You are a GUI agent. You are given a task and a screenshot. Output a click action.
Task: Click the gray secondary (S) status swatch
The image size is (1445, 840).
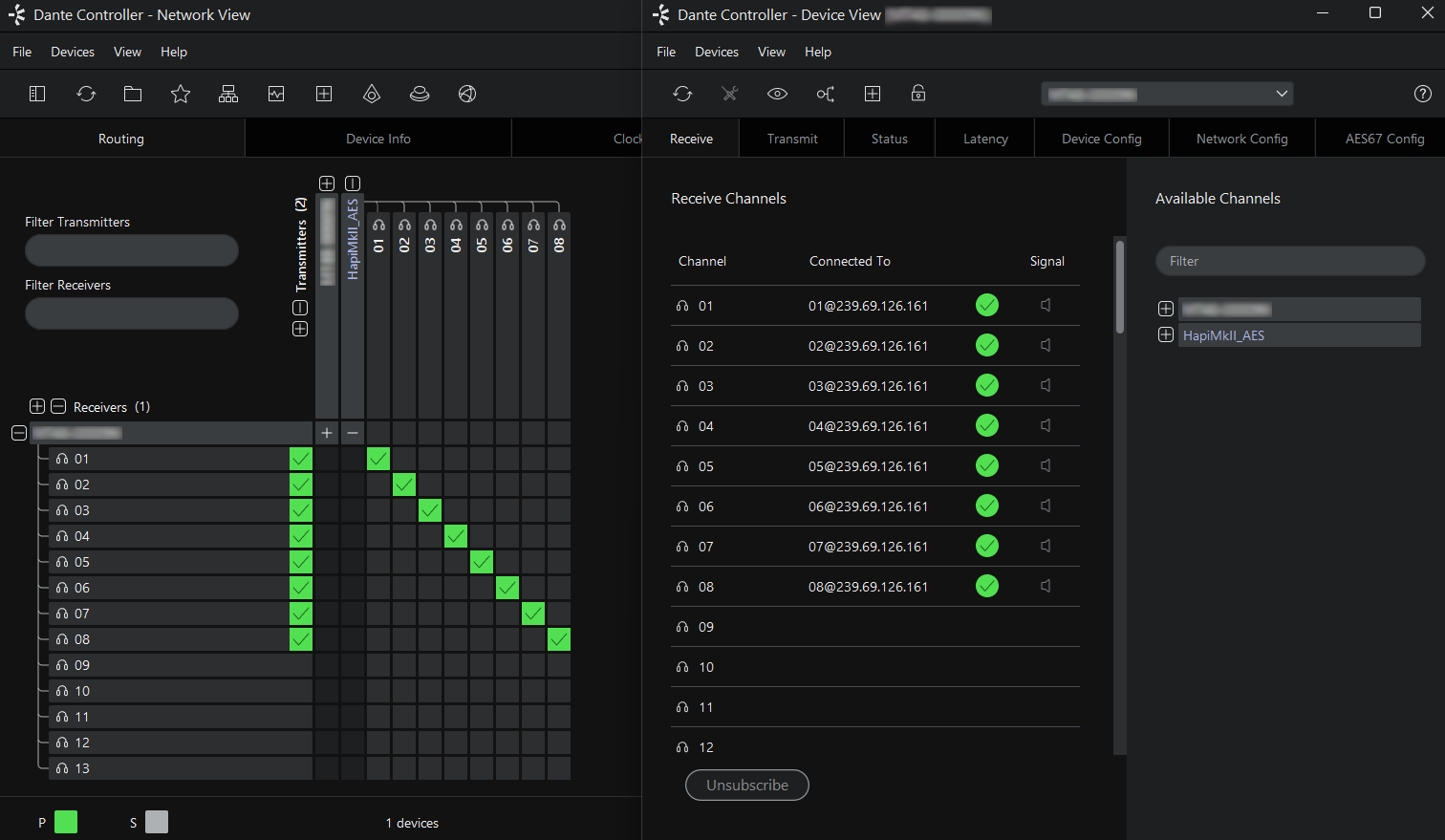pos(157,822)
